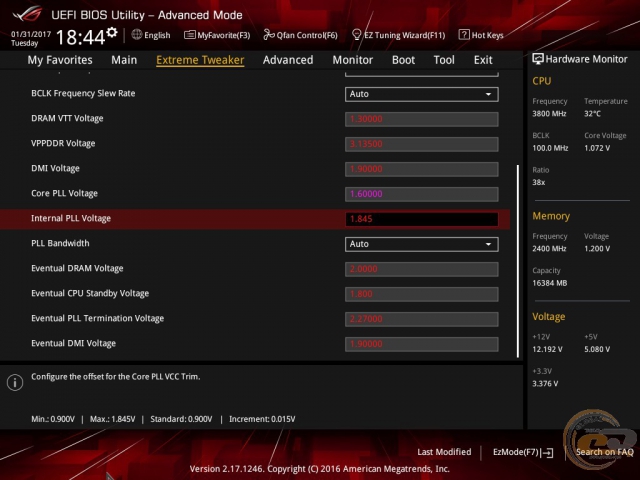Click the DMI Voltage 1.90000 field
The width and height of the screenshot is (640, 480).
point(422,169)
